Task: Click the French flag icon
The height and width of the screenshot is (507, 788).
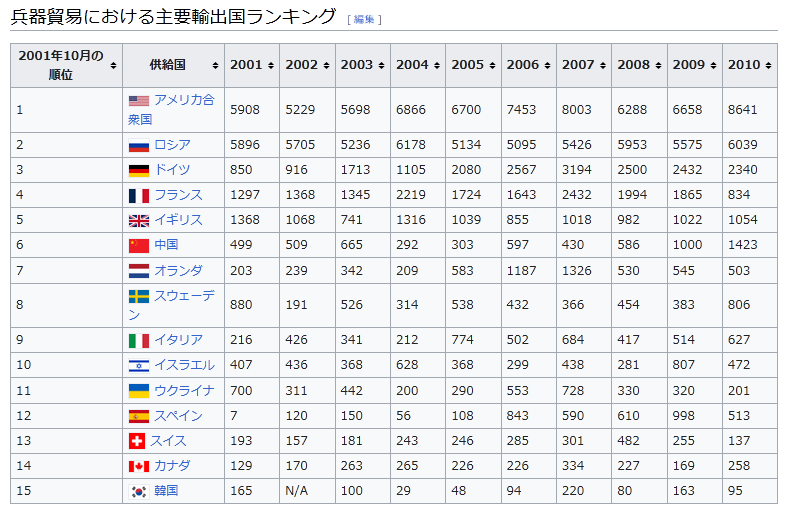Action: click(138, 195)
